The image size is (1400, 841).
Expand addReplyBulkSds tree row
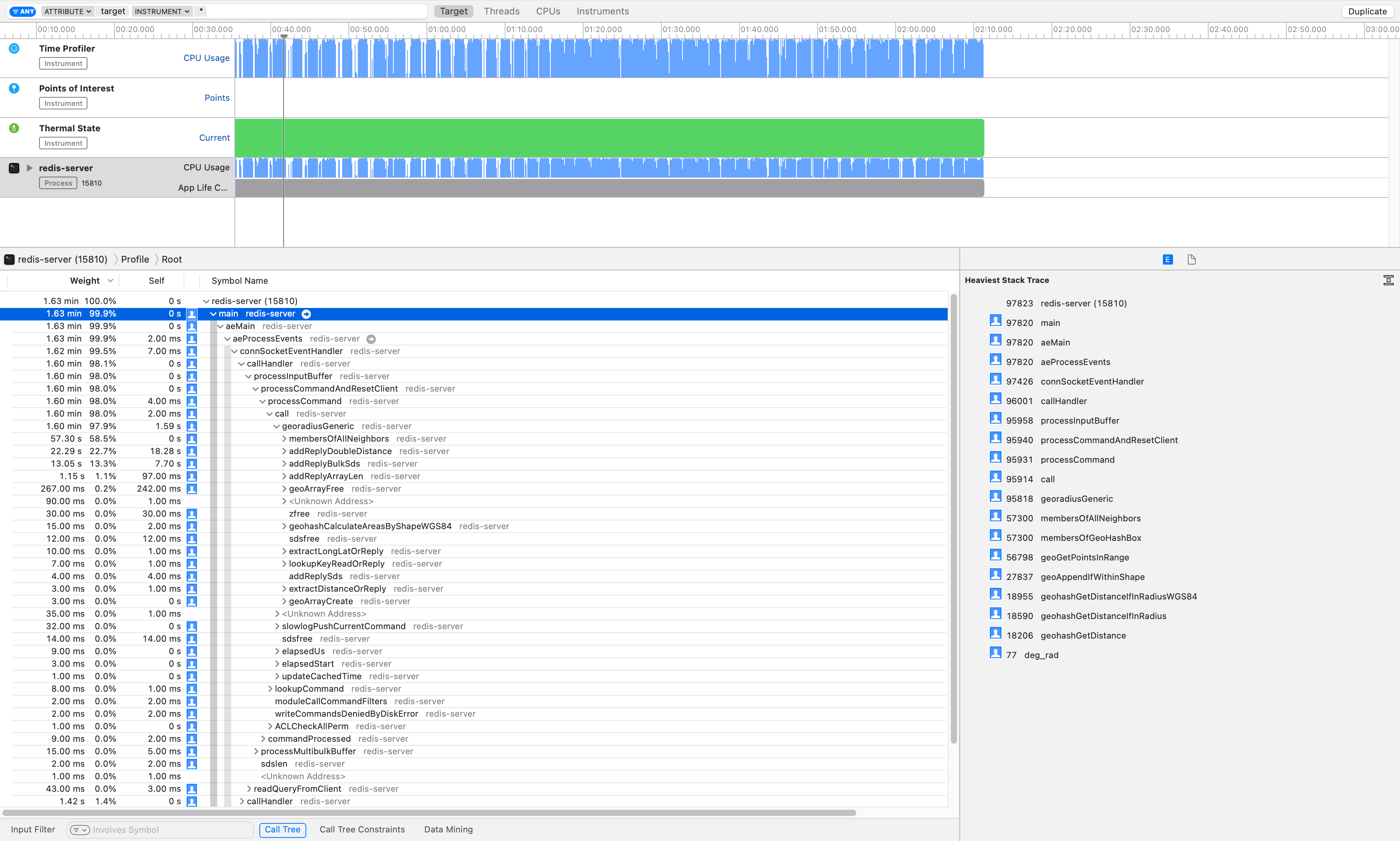pyautogui.click(x=284, y=463)
